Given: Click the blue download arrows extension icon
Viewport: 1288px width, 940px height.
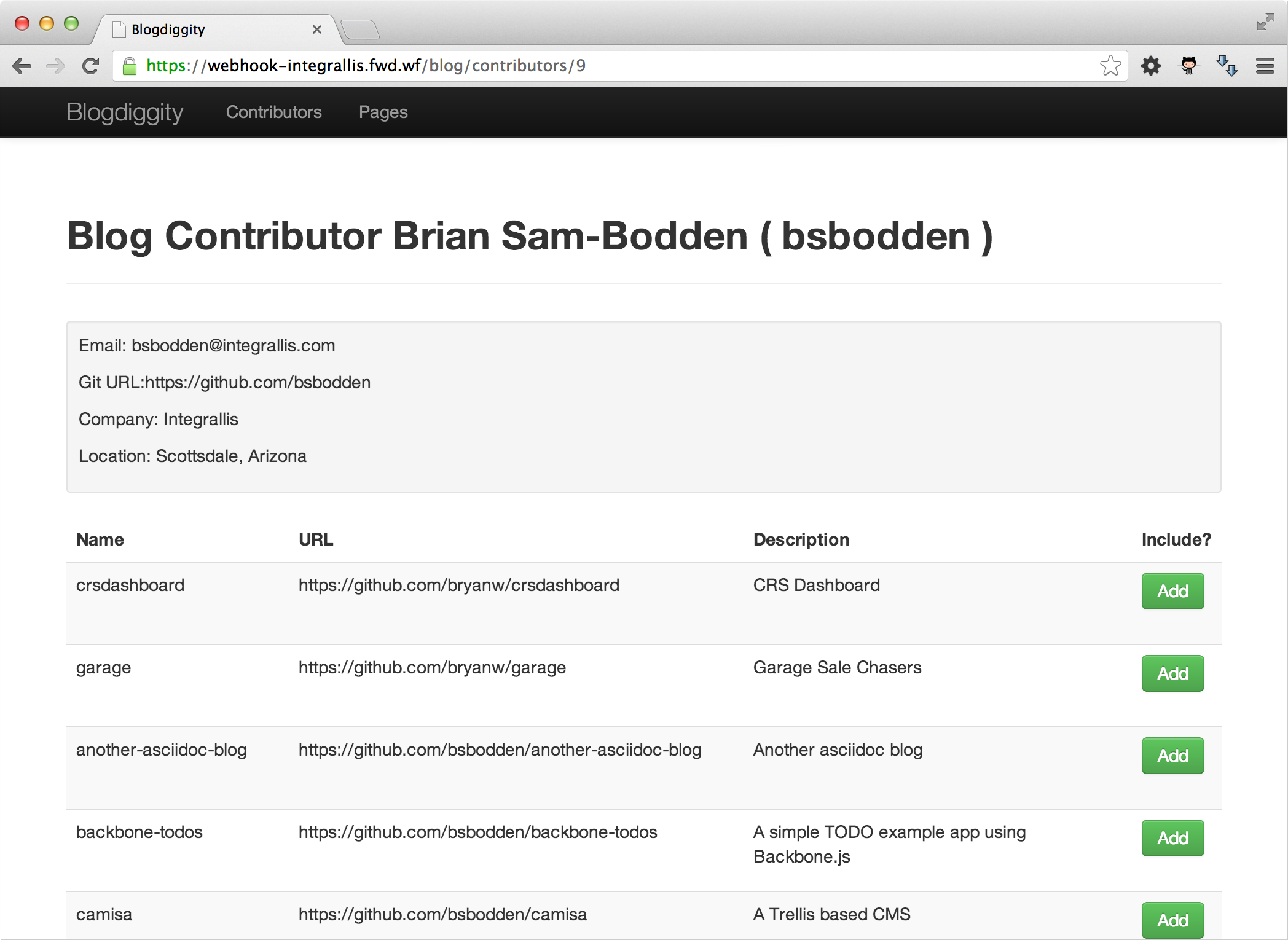Looking at the screenshot, I should 1227,66.
